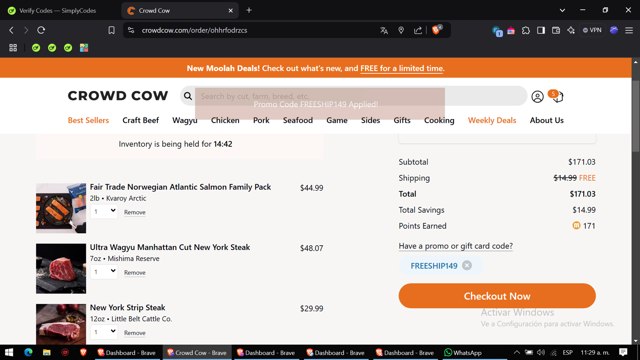640x360 pixels.
Task: Click the address bar URL
Action: (194, 30)
